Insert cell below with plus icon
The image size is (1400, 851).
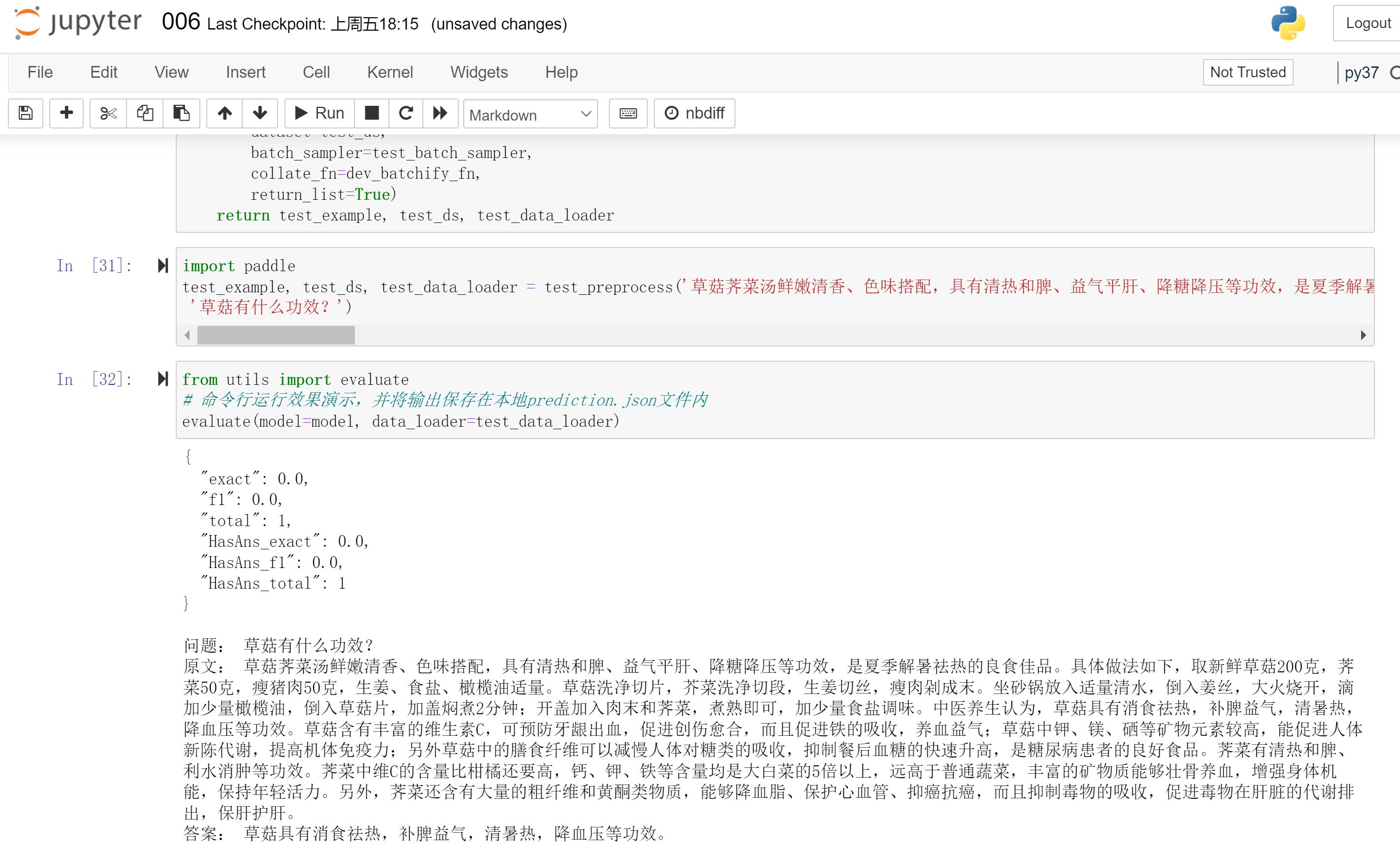66,113
